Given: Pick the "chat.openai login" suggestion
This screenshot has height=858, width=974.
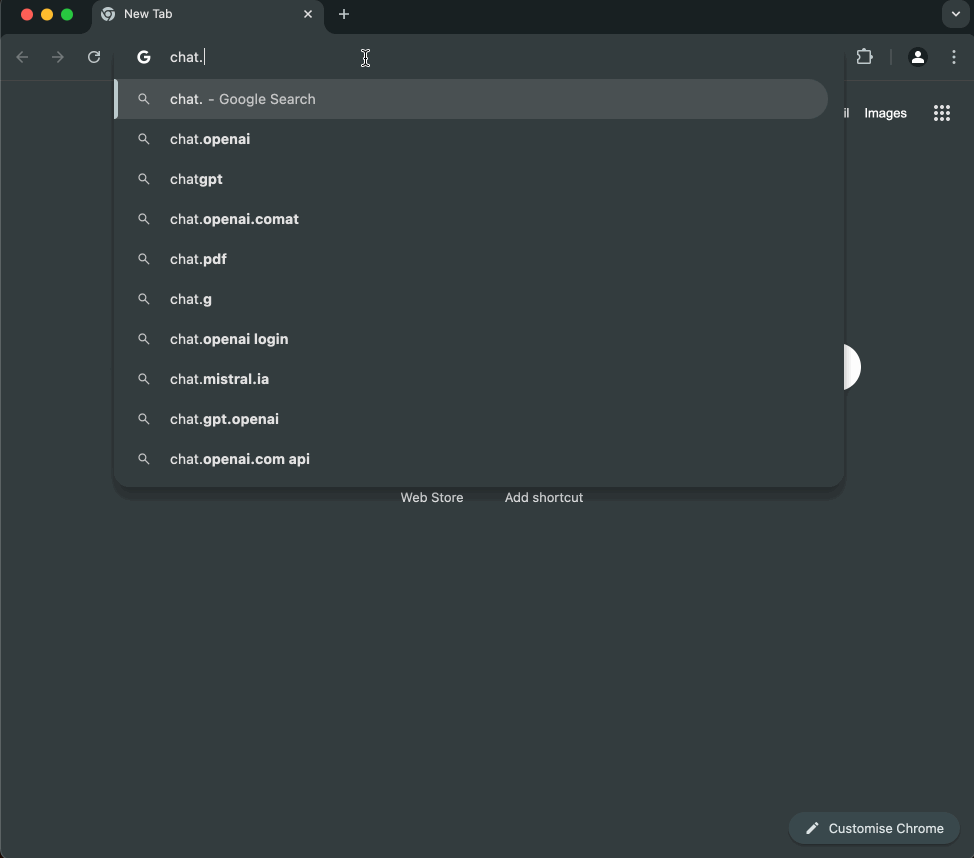Looking at the screenshot, I should (x=229, y=339).
